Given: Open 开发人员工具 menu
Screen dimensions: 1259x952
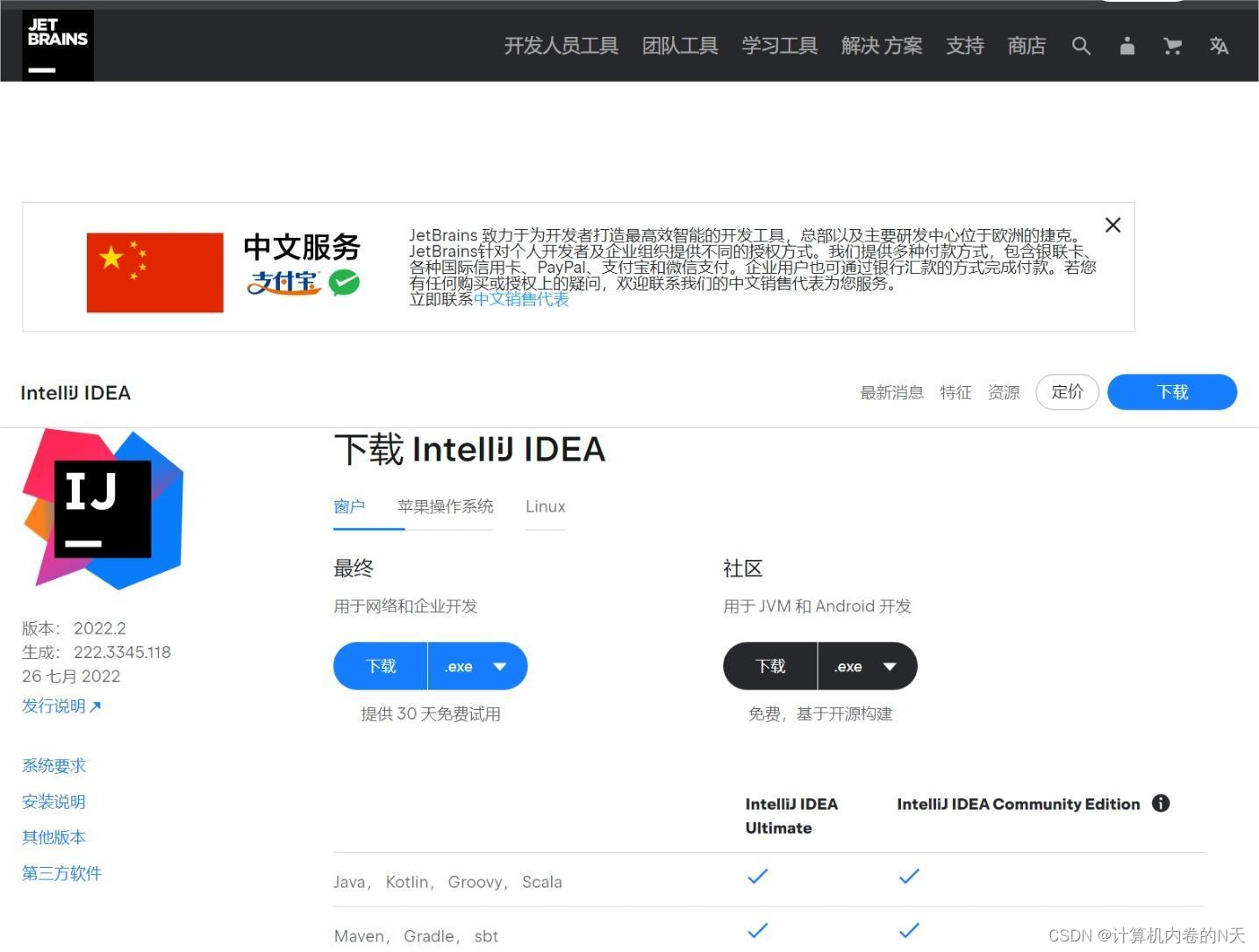Looking at the screenshot, I should [x=561, y=46].
